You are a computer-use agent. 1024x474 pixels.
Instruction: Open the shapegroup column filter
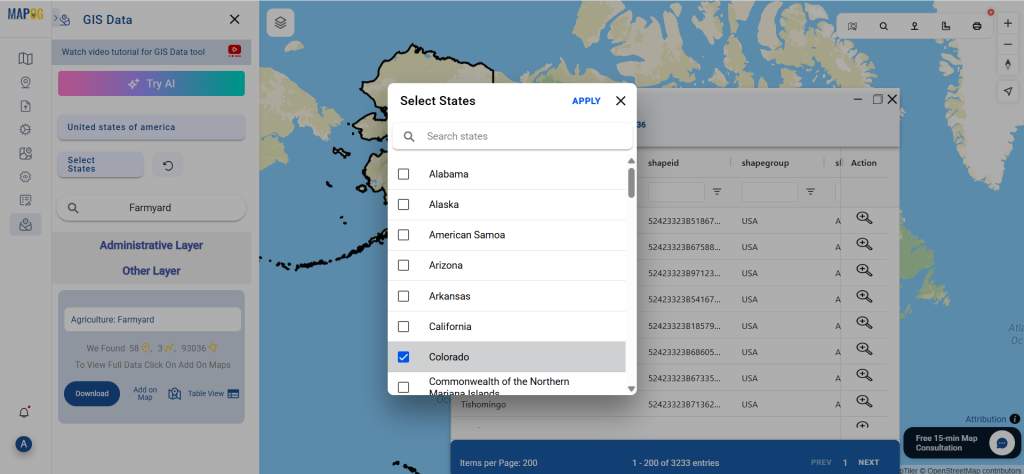810,191
